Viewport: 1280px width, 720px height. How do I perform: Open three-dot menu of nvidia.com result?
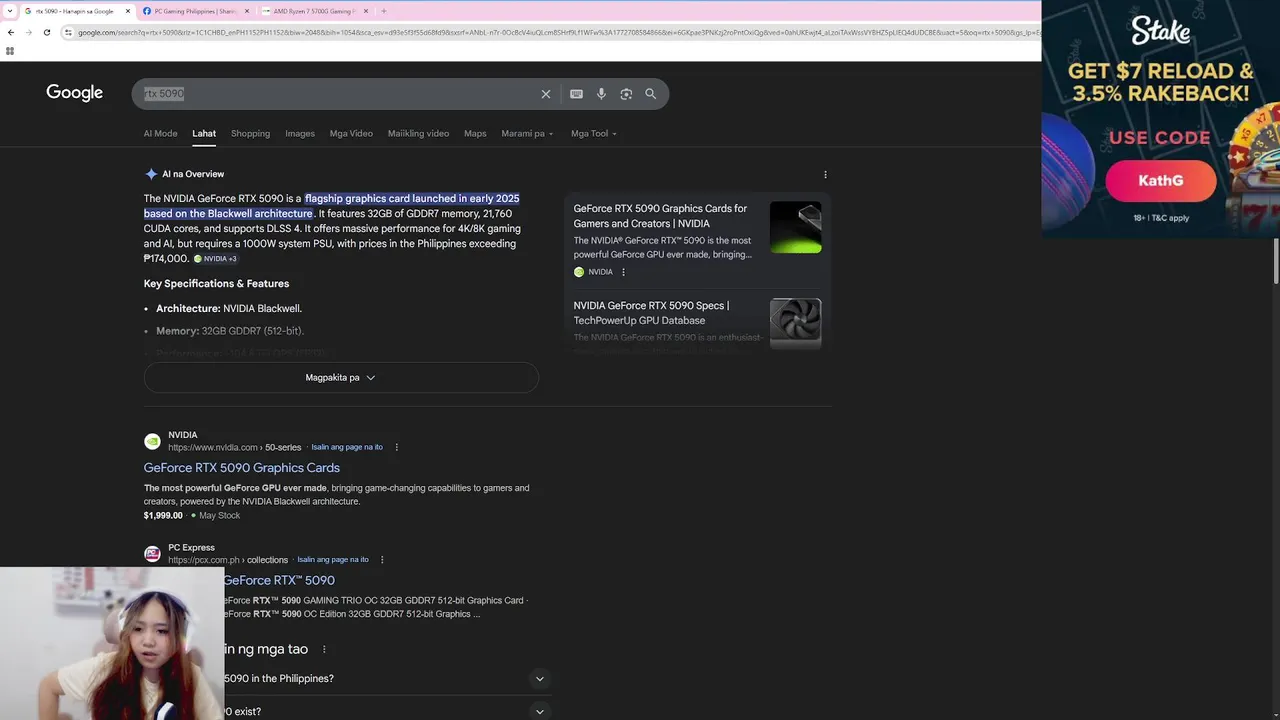pos(397,447)
